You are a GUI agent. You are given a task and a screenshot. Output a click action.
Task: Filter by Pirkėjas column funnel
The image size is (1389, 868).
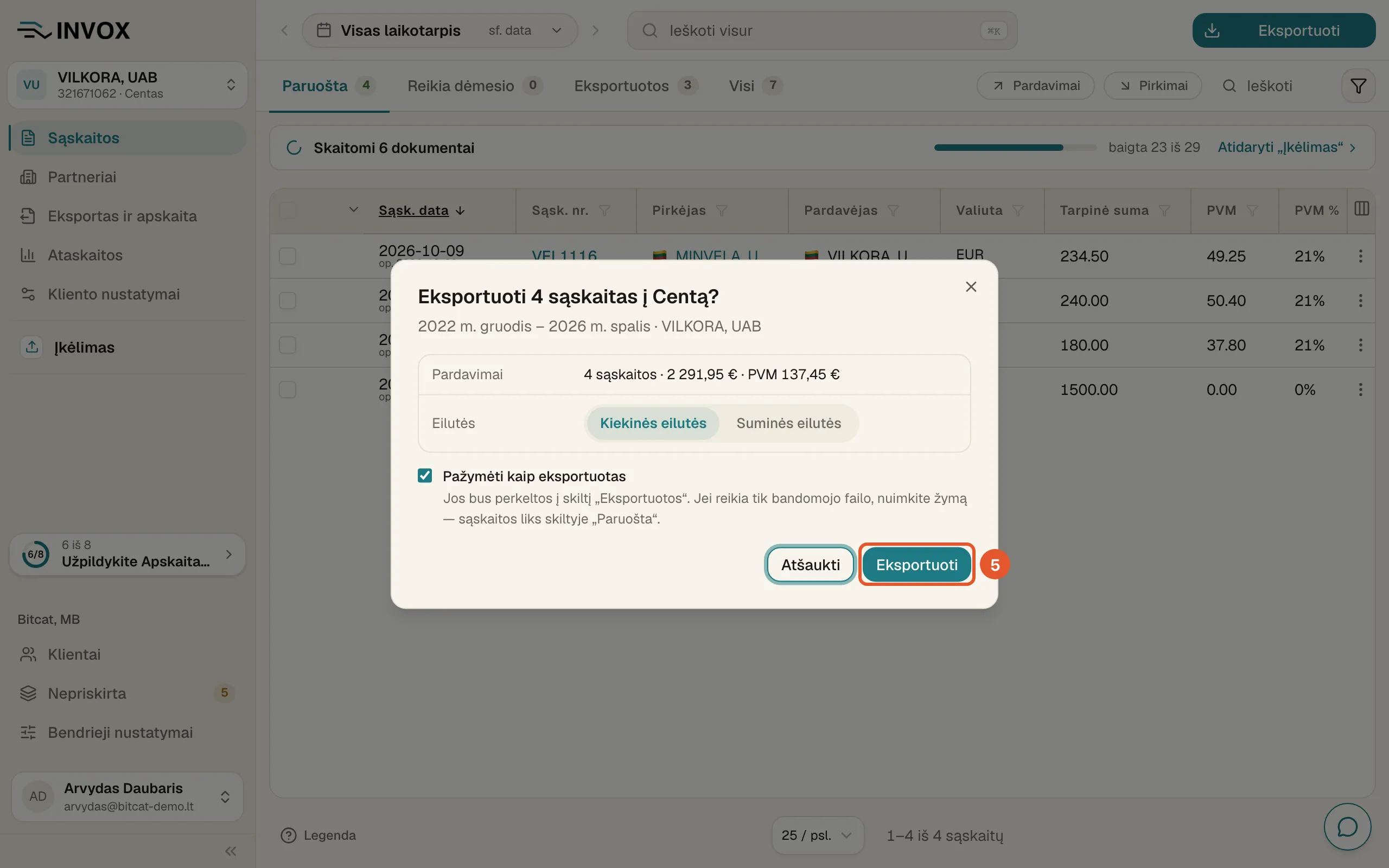(x=722, y=210)
